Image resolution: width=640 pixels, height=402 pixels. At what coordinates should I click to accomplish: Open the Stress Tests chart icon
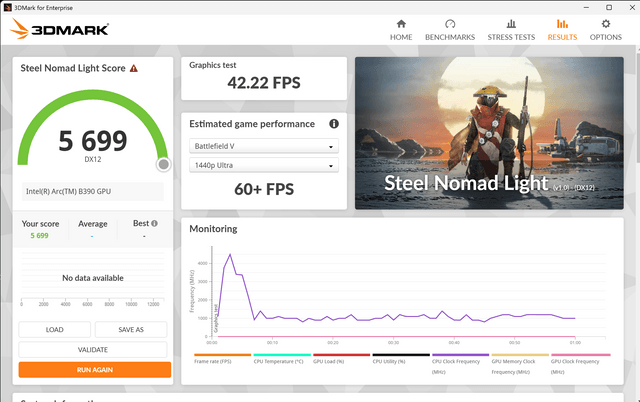click(511, 24)
